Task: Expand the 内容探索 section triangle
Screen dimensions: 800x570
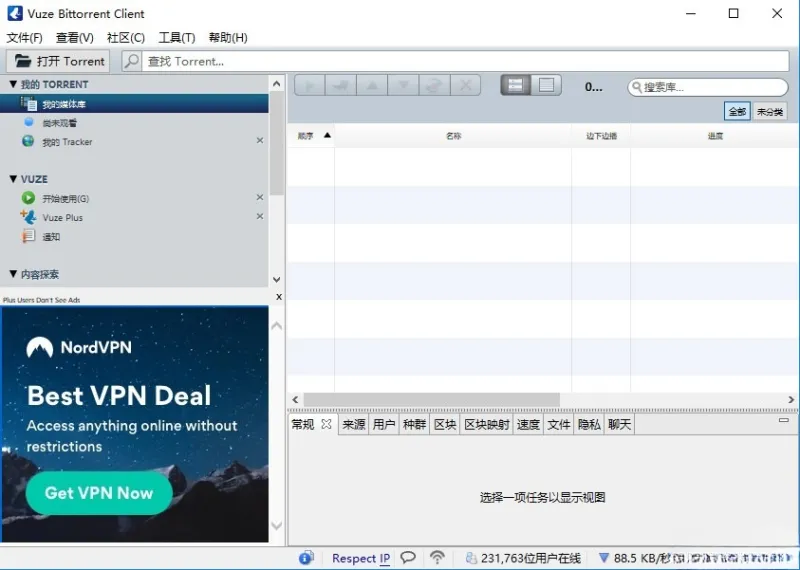Action: coord(13,274)
